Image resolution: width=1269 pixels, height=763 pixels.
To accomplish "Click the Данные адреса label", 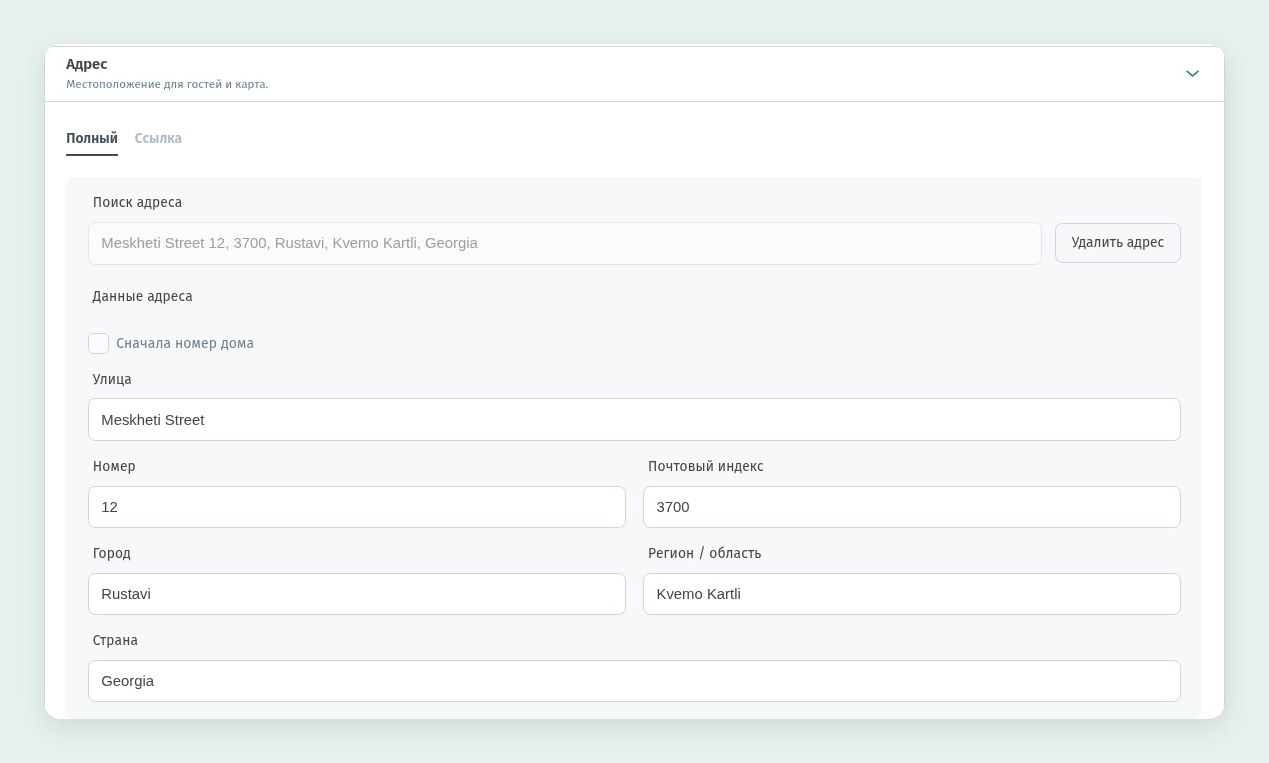I will [142, 296].
